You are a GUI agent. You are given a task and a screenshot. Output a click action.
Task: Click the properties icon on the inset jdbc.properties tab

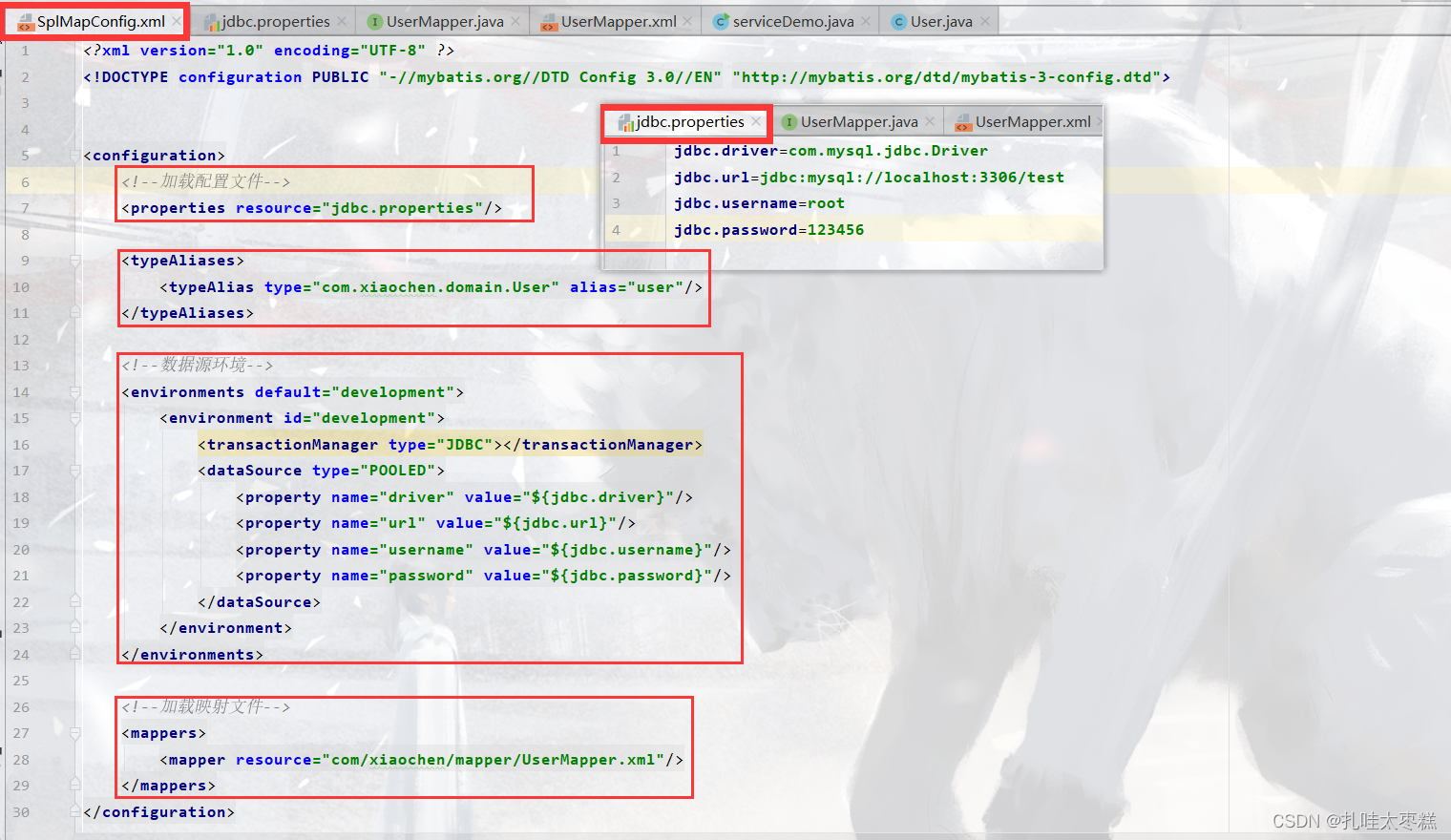tap(626, 122)
